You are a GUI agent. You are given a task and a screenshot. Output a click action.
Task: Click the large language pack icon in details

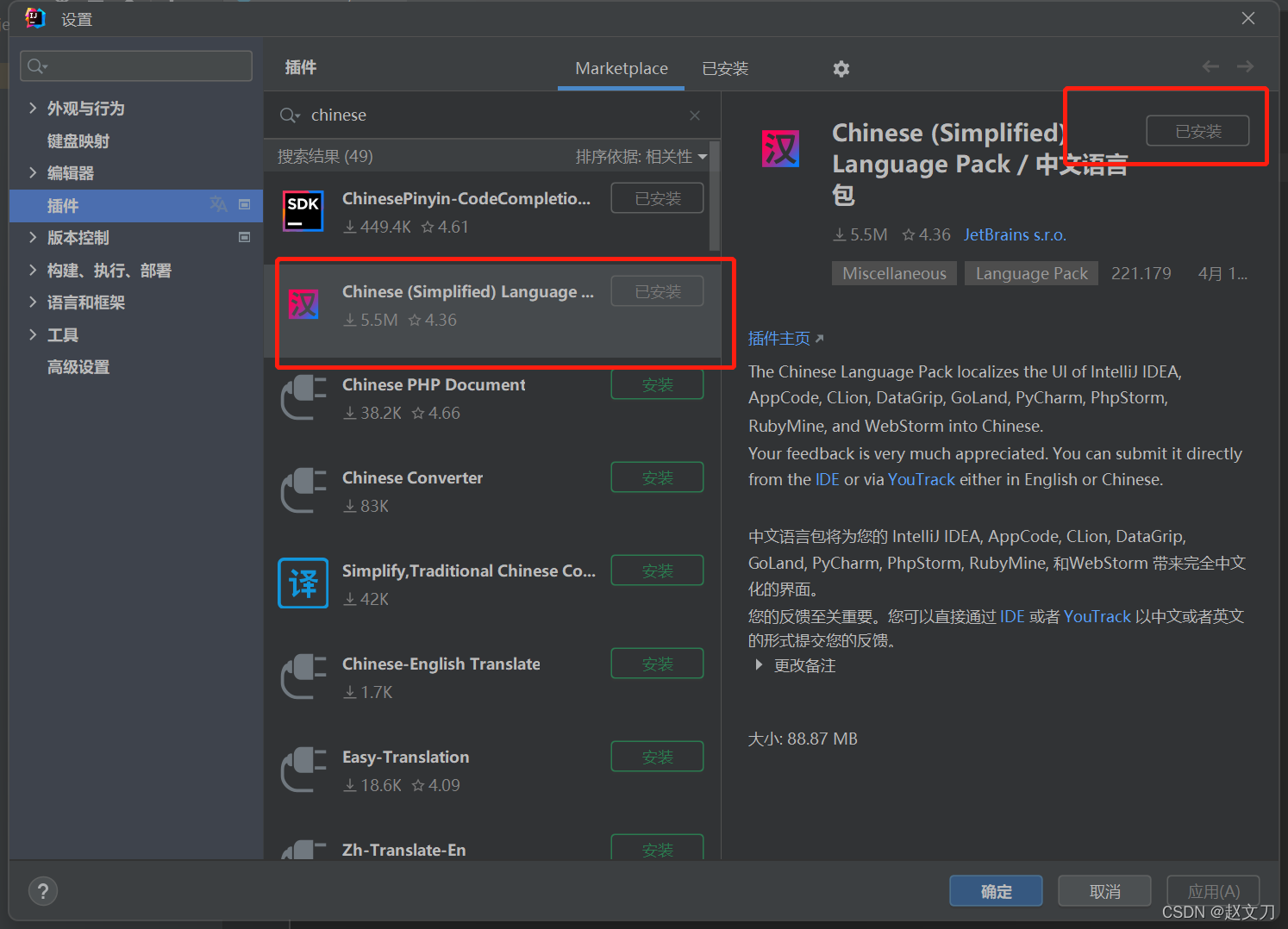tap(780, 148)
